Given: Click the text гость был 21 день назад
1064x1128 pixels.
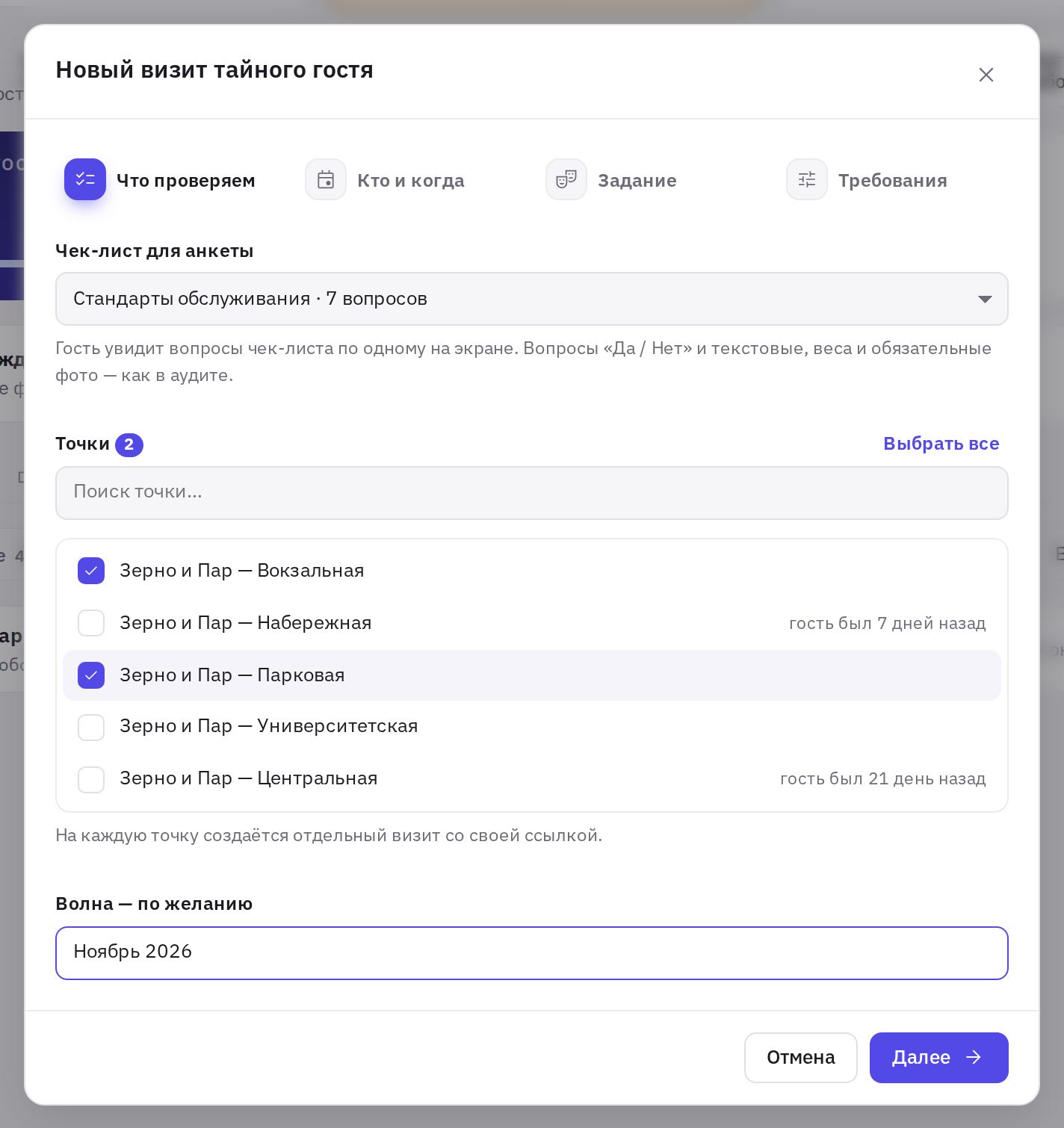Looking at the screenshot, I should click(883, 778).
